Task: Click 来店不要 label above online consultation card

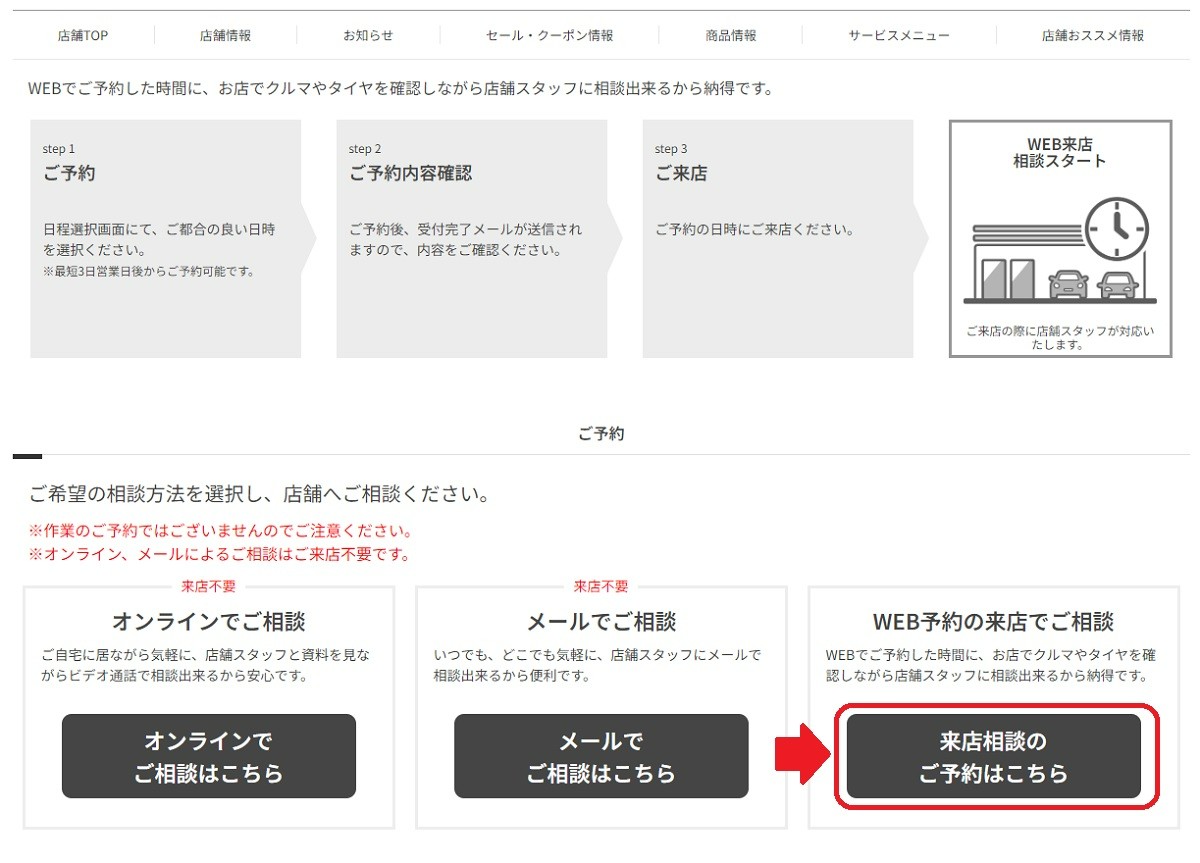Action: coord(209,586)
